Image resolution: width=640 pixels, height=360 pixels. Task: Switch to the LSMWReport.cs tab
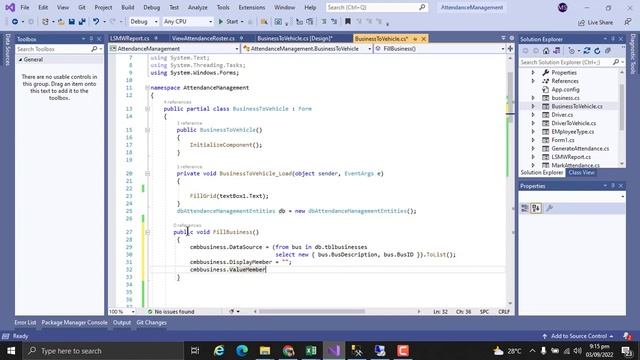[x=129, y=38]
